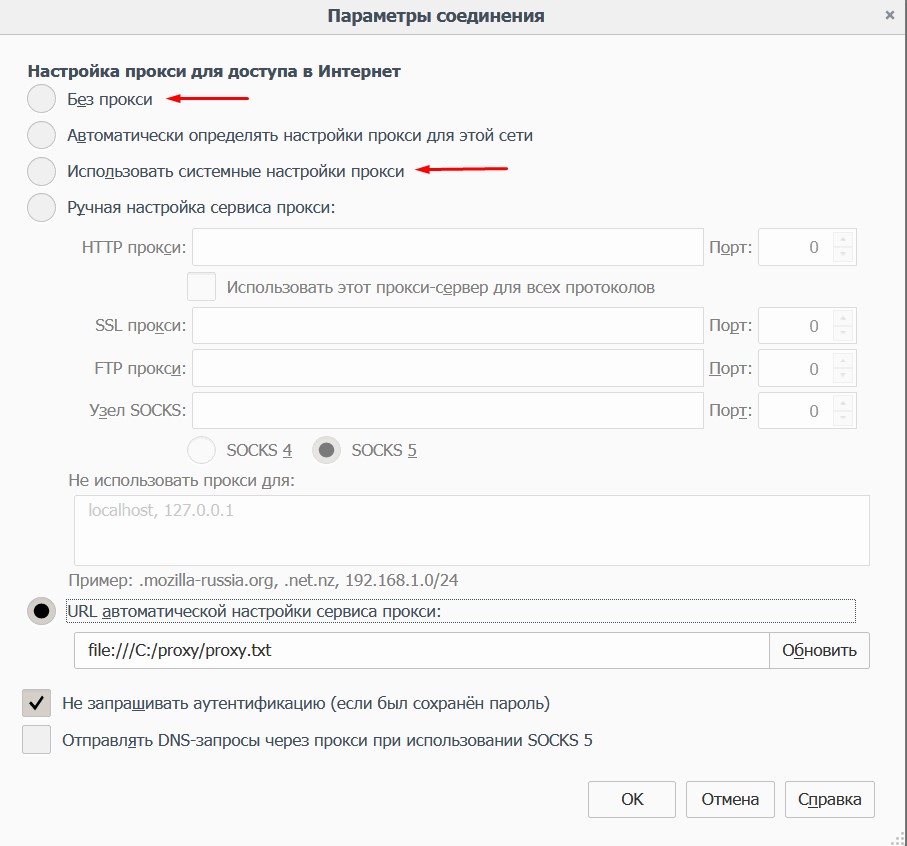Tick "Использовать этот прокси-сервер для всех протоколов"
The width and height of the screenshot is (907, 846).
[x=201, y=287]
